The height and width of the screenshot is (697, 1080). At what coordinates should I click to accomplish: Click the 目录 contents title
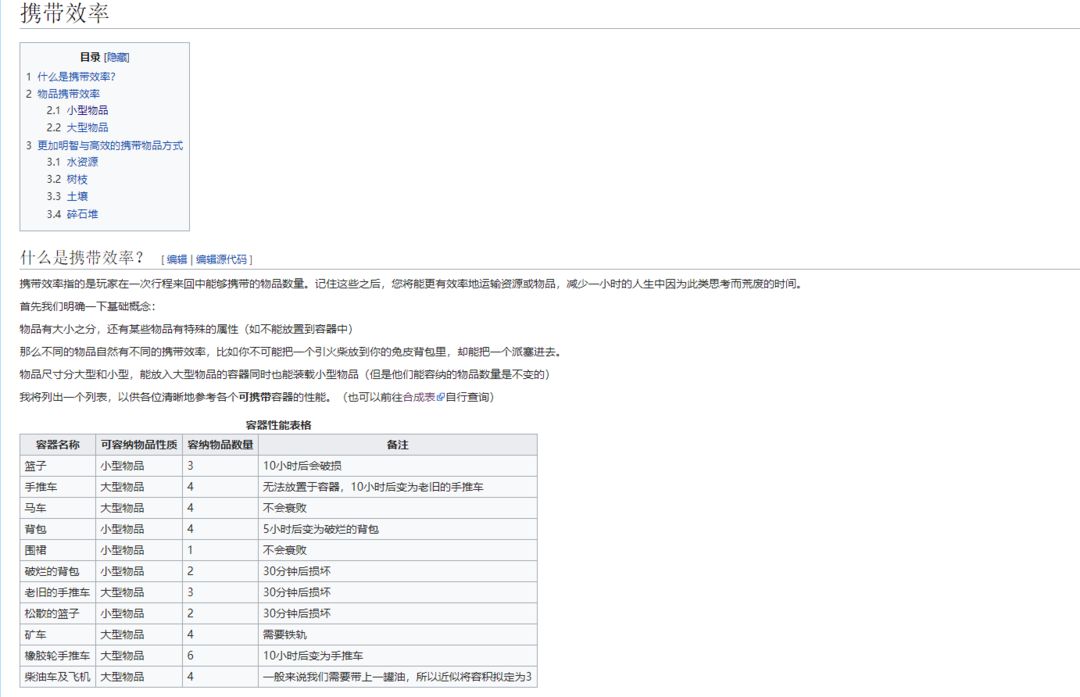click(90, 57)
